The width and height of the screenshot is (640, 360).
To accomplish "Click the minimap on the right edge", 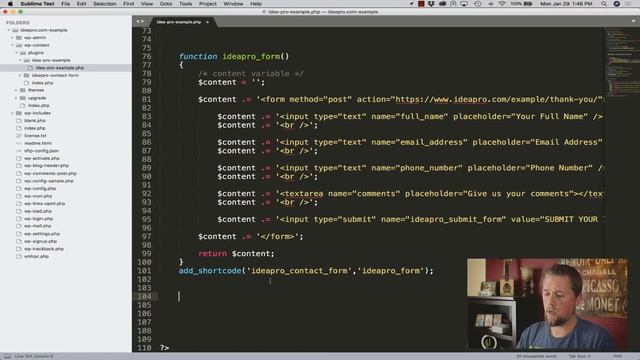I will click(x=622, y=61).
